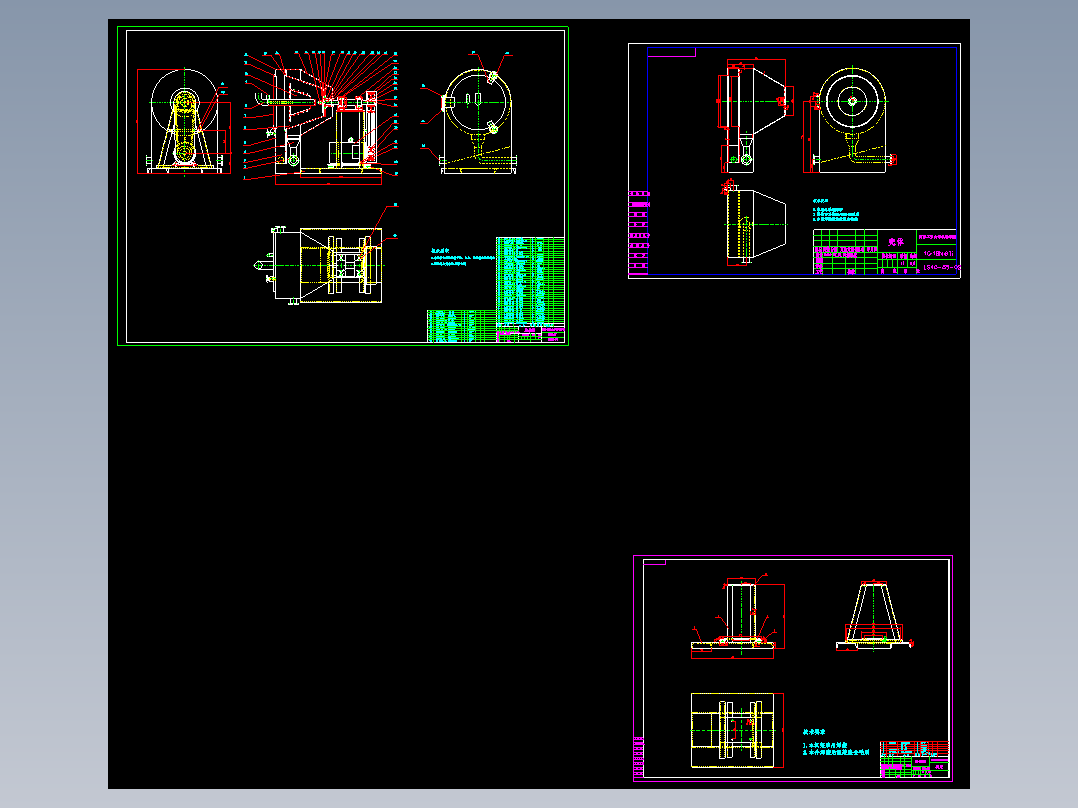Click the cyan technical notes on the 壳体 sheet
The width and height of the screenshot is (1078, 808).
click(x=836, y=210)
